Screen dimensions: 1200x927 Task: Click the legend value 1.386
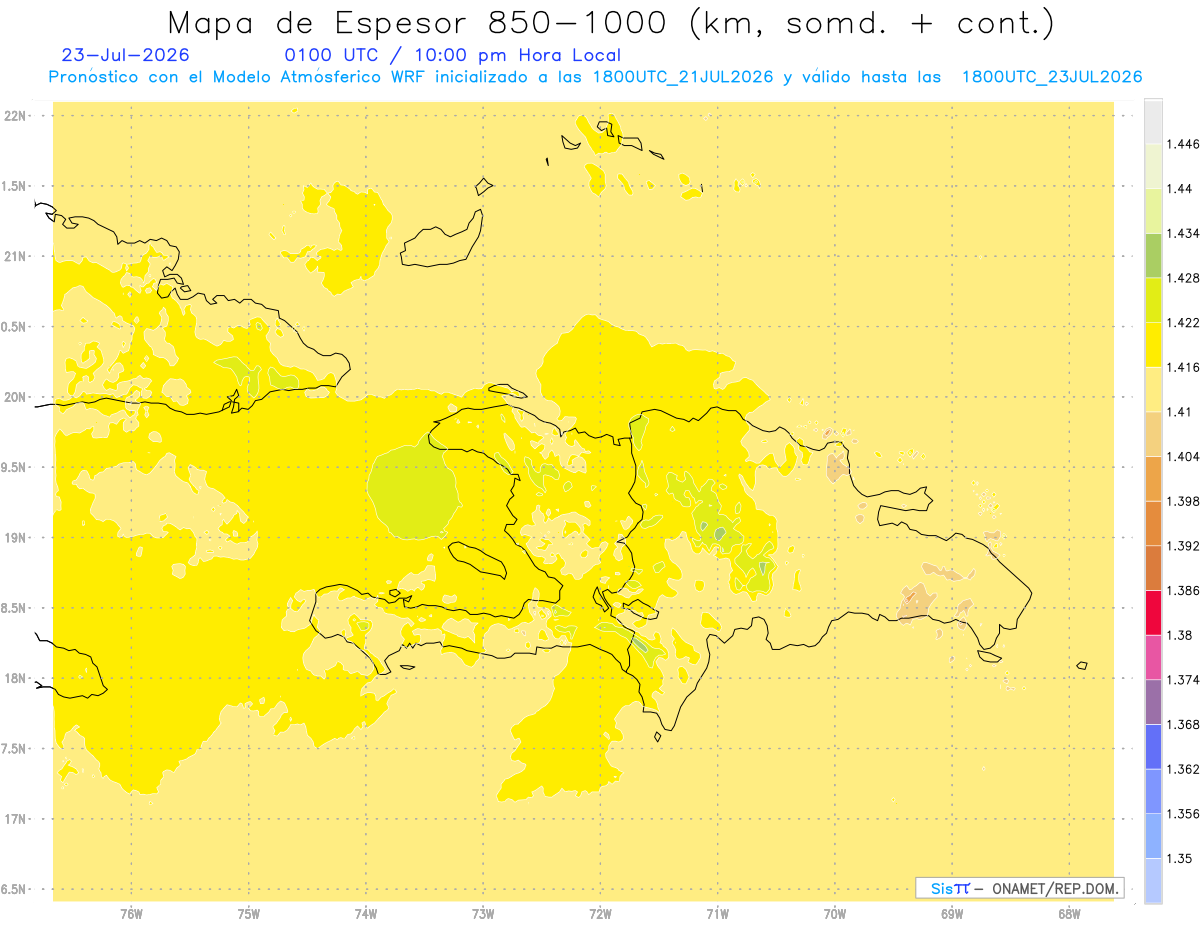coord(1185,591)
